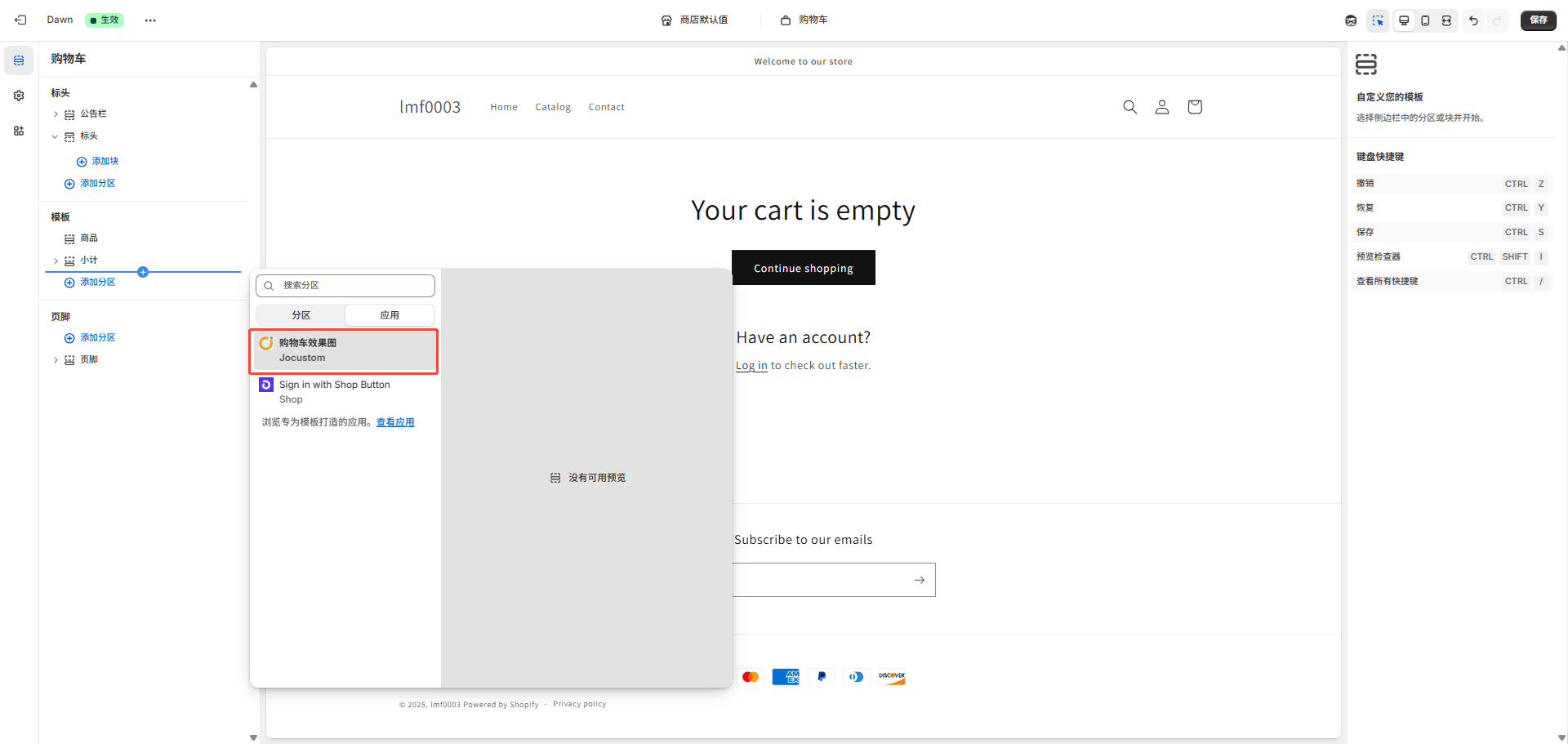Select the 应用 tab in section picker
Image resolution: width=1568 pixels, height=744 pixels.
390,315
